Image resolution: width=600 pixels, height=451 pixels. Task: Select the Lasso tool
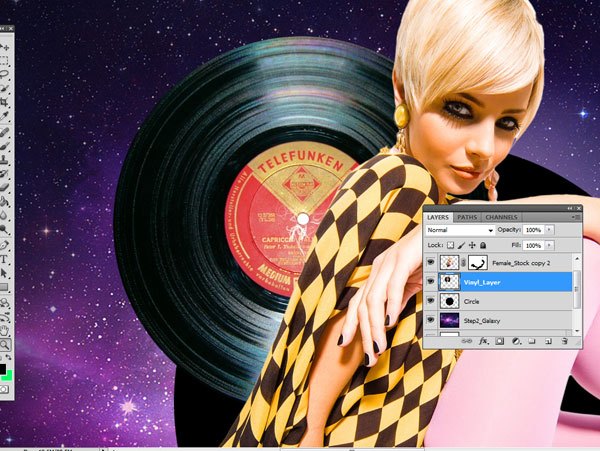coord(5,73)
